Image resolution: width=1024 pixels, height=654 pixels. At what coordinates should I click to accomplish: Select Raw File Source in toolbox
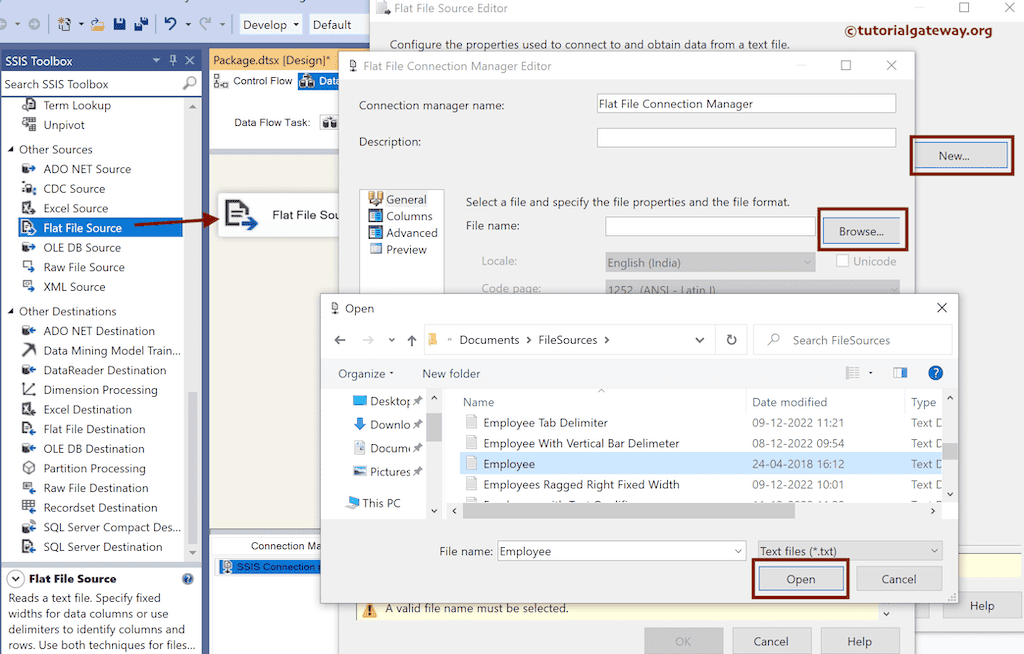[x=84, y=267]
